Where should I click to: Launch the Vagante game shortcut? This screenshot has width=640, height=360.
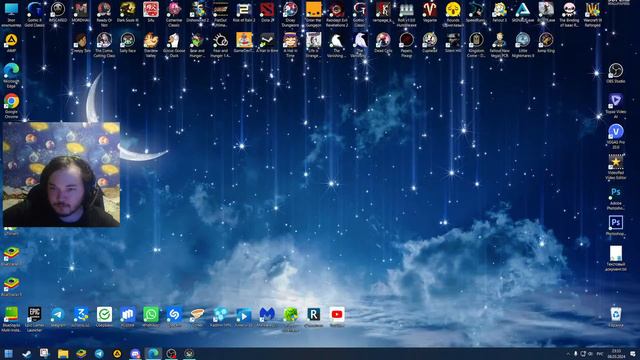(x=429, y=12)
